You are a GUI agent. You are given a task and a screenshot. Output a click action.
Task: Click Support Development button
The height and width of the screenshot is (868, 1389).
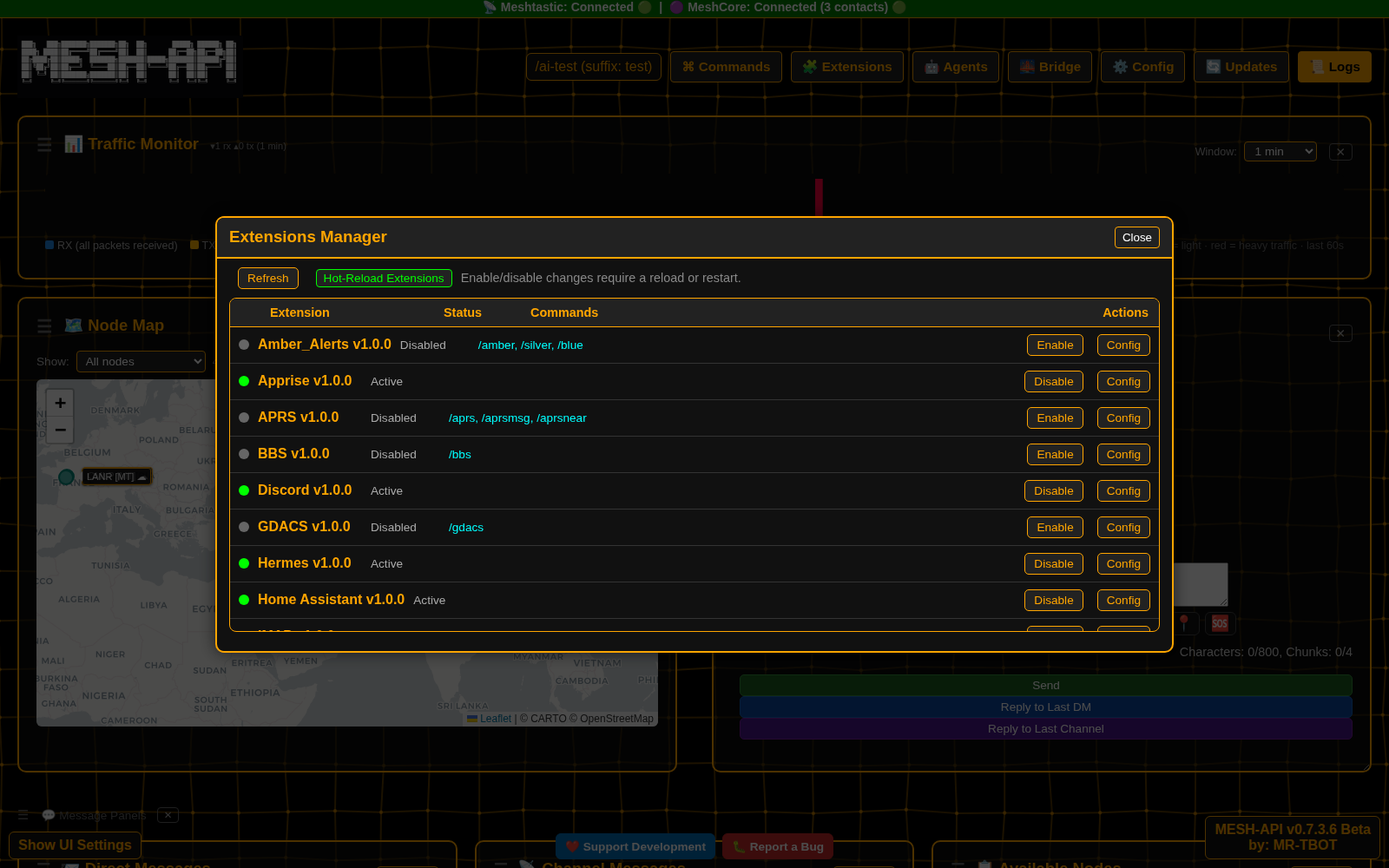click(635, 846)
